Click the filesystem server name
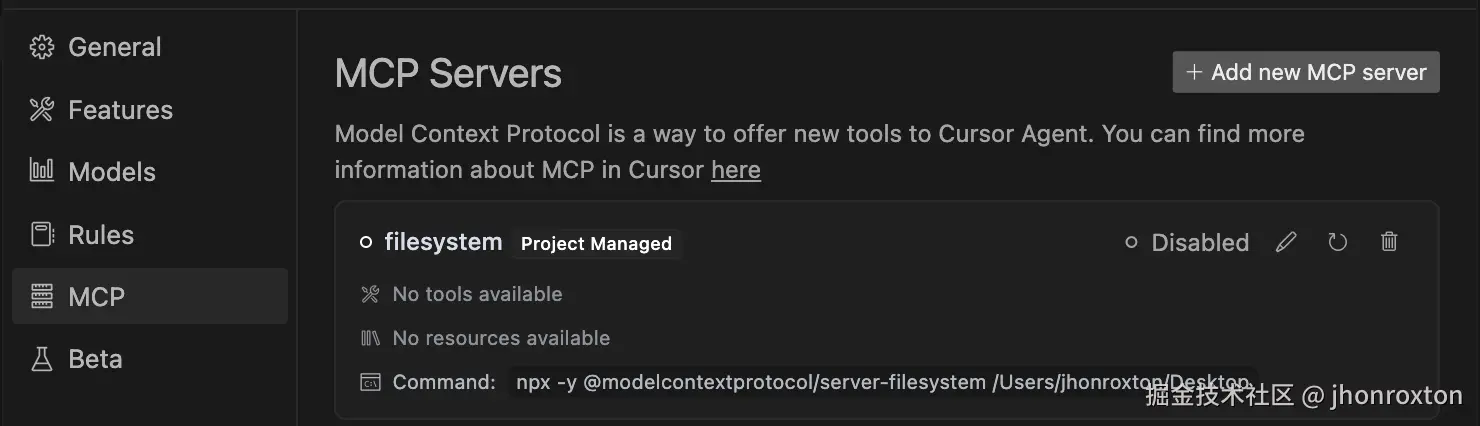Viewport: 1480px width, 426px height. (443, 242)
